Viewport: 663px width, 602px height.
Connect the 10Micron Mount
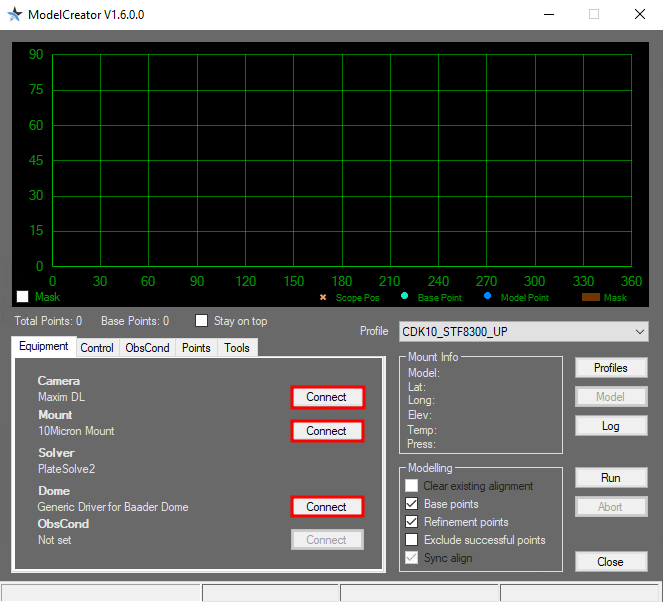pyautogui.click(x=327, y=431)
